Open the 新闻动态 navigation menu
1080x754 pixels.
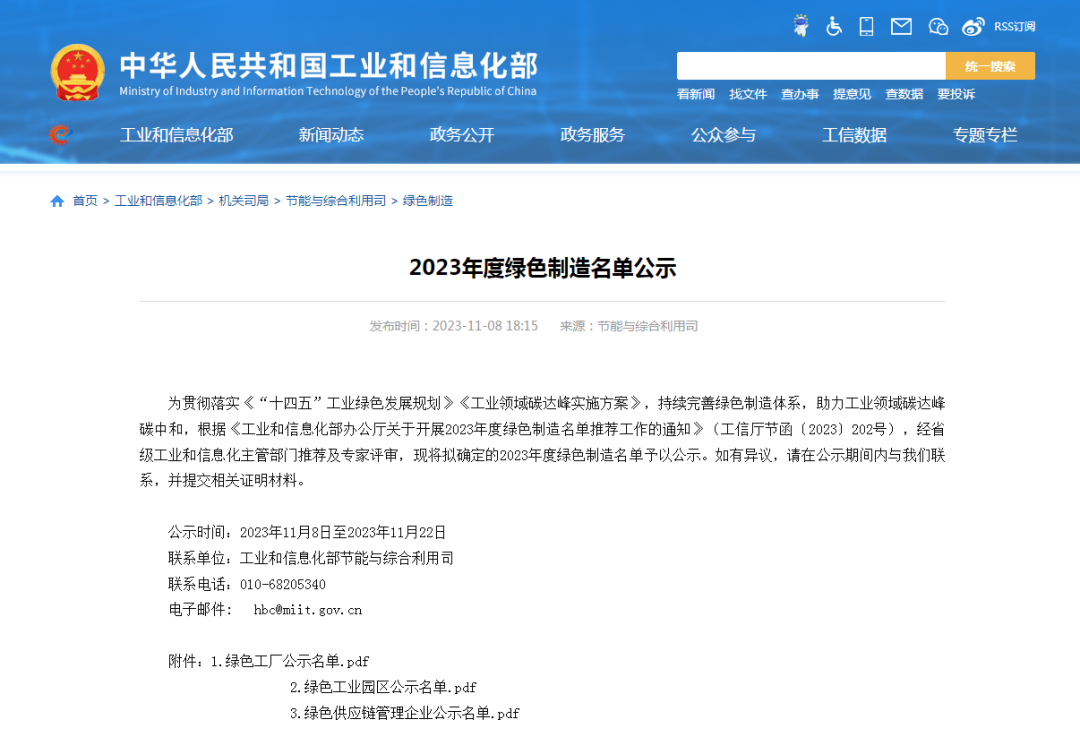pos(331,135)
